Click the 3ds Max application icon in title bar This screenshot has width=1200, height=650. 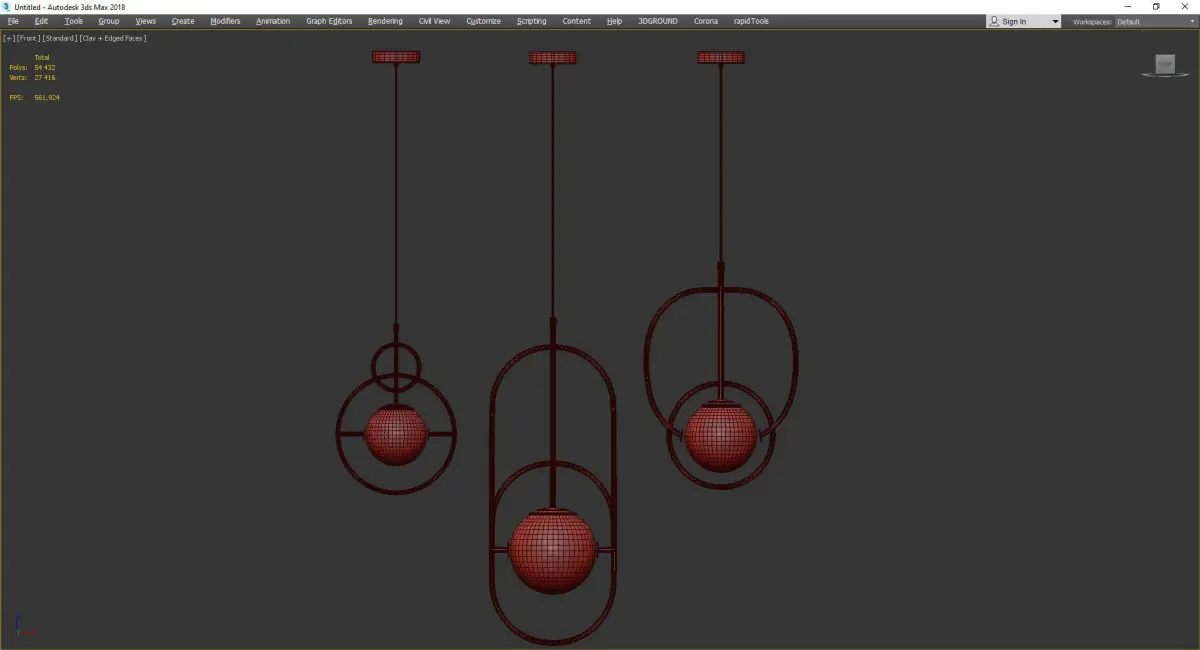coord(6,7)
